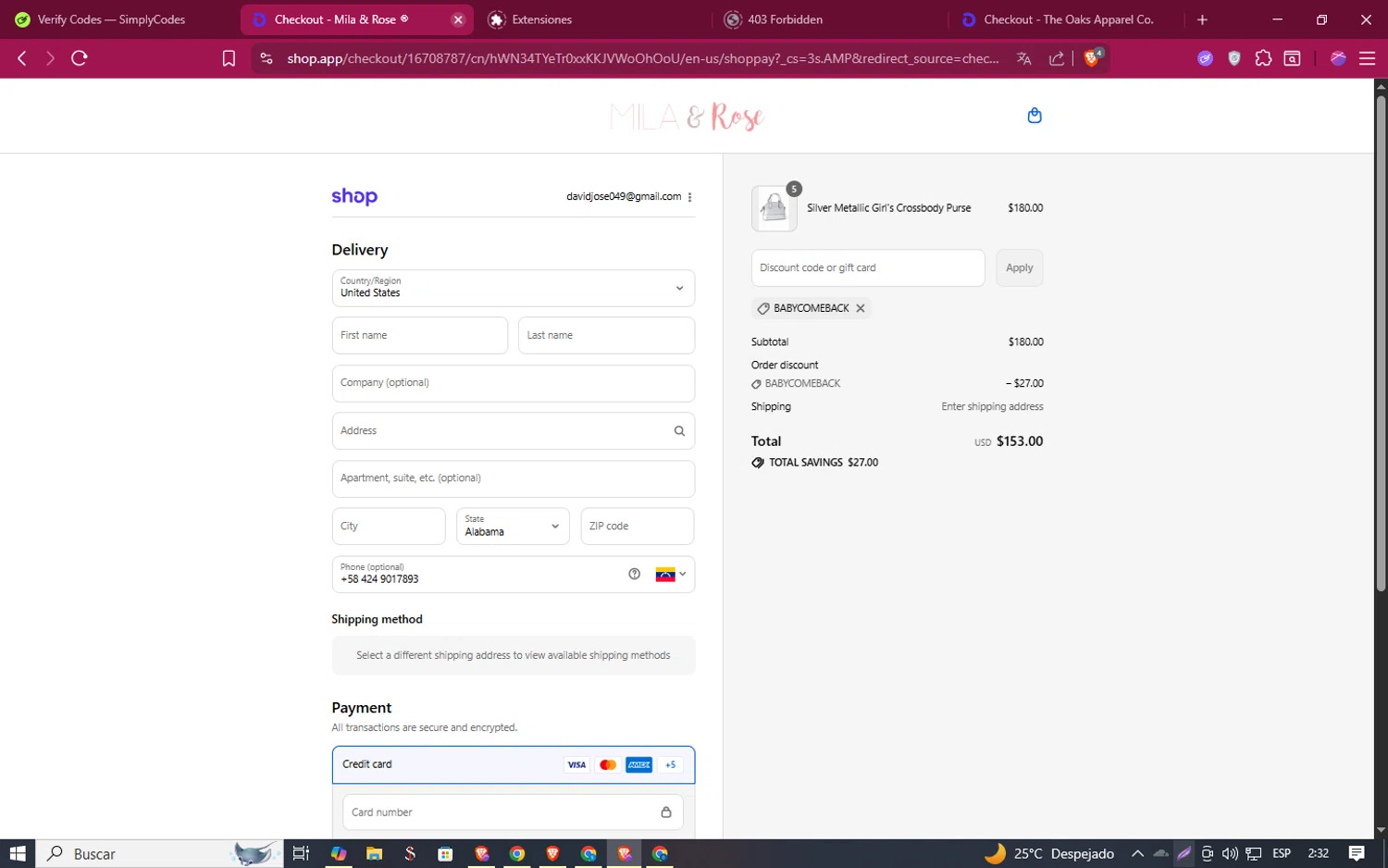The width and height of the screenshot is (1388, 868).
Task: Click the page vertical scrollbar thumb
Action: coord(1381,342)
